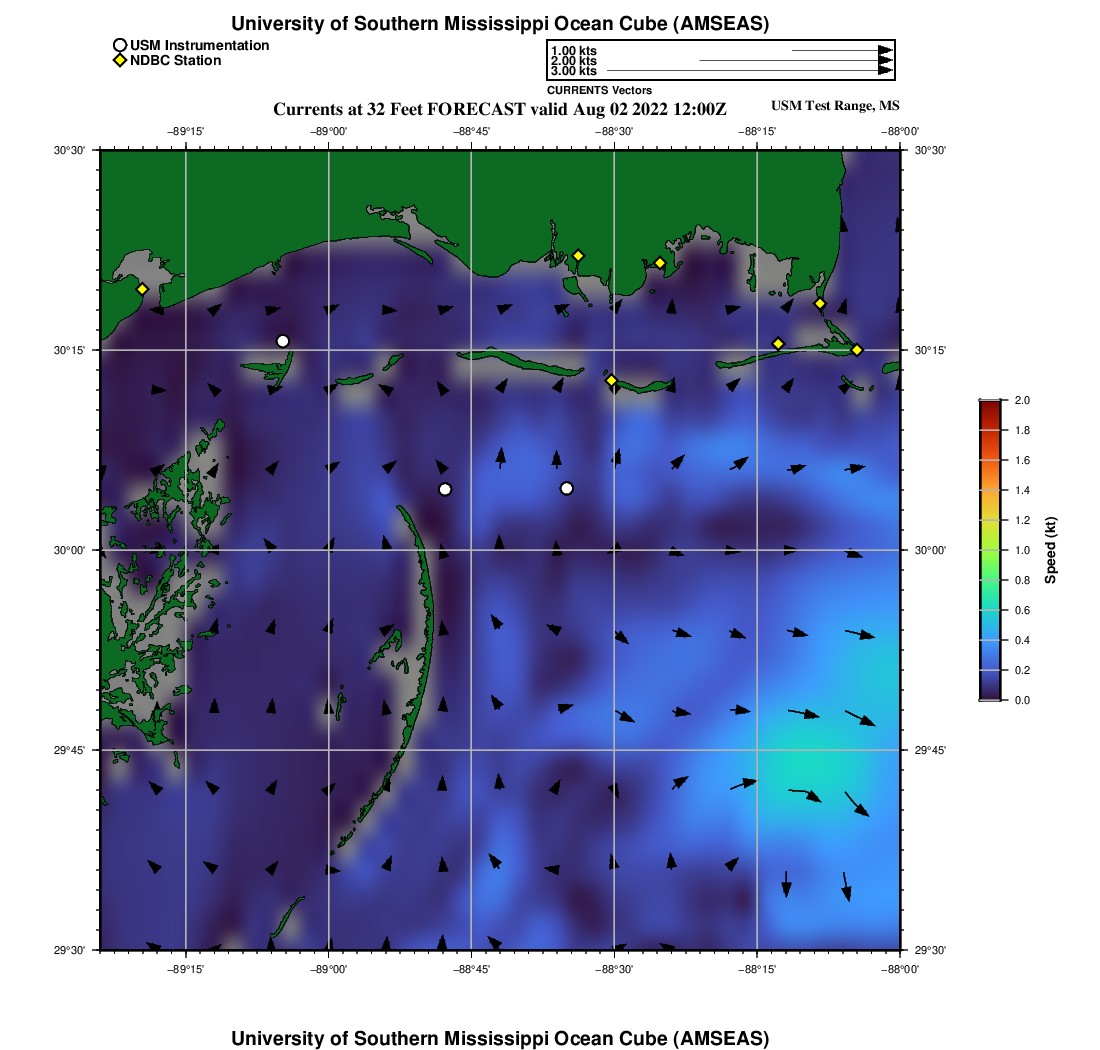Click the top title 'University of Southern Mississippi Ocean Cube (AMSEAS)'
This screenshot has height=1050, width=1100.
click(500, 24)
